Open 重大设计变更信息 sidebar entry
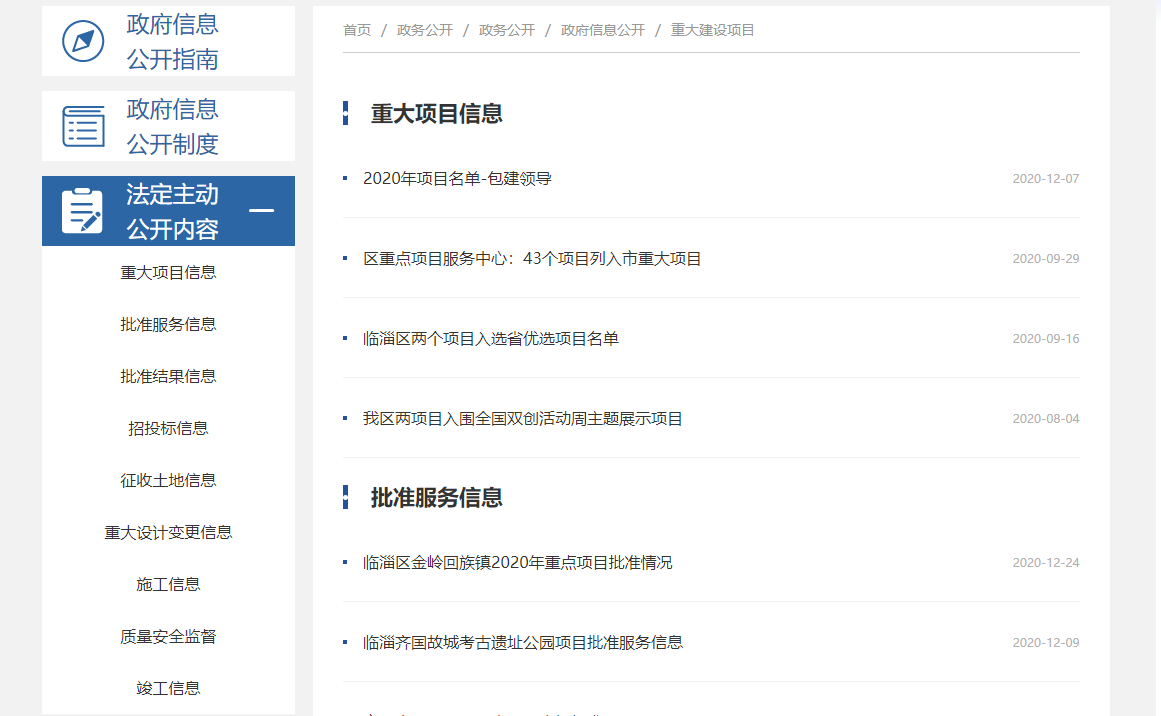This screenshot has width=1161, height=716. pyautogui.click(x=168, y=532)
